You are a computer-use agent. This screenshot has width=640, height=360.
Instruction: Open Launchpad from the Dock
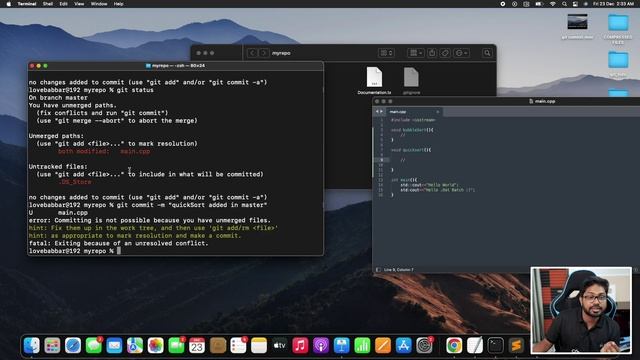click(x=52, y=345)
